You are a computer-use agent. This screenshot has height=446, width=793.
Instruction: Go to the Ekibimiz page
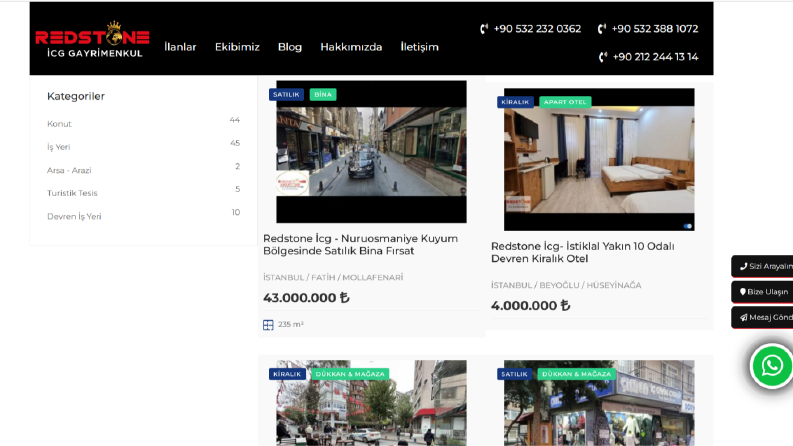(237, 47)
